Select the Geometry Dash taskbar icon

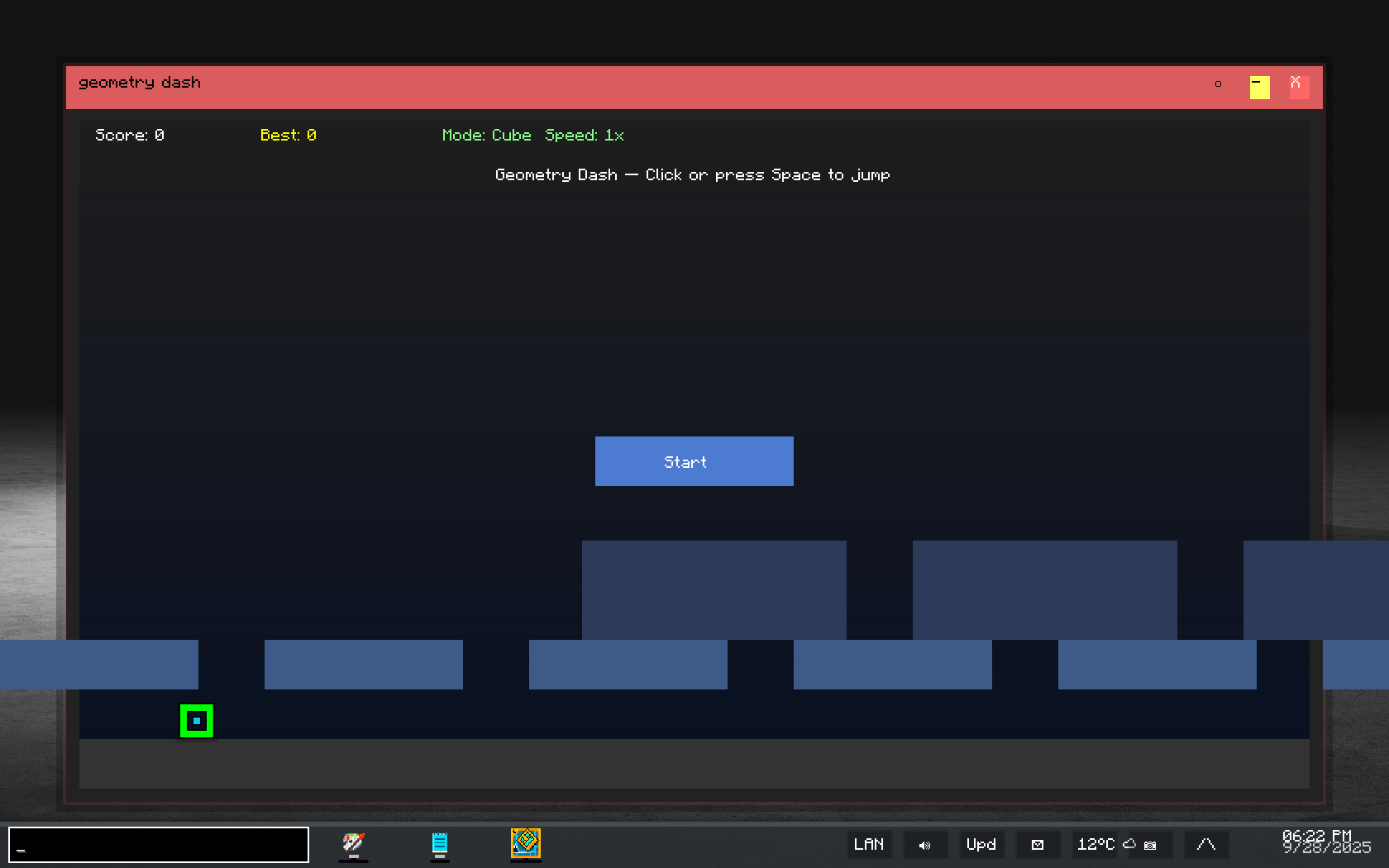pos(526,844)
